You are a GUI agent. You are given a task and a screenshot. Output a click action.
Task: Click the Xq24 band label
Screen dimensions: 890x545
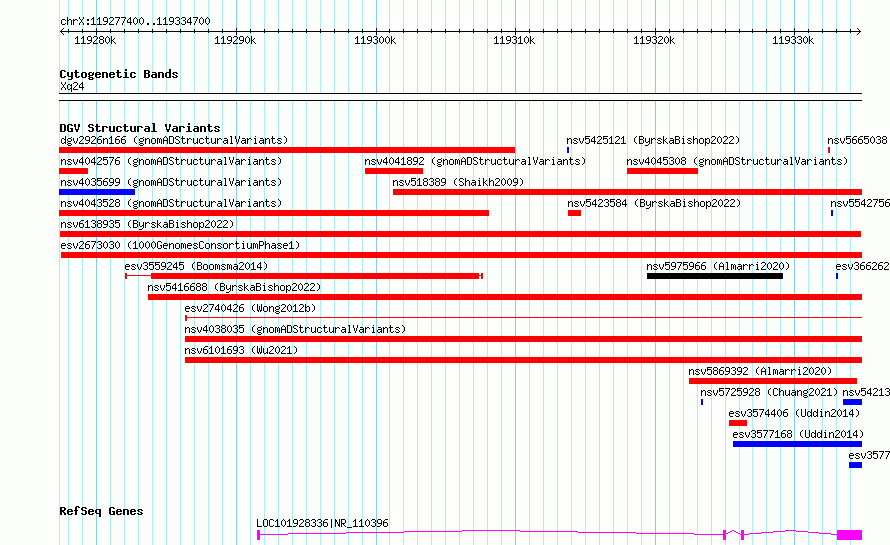pyautogui.click(x=72, y=86)
